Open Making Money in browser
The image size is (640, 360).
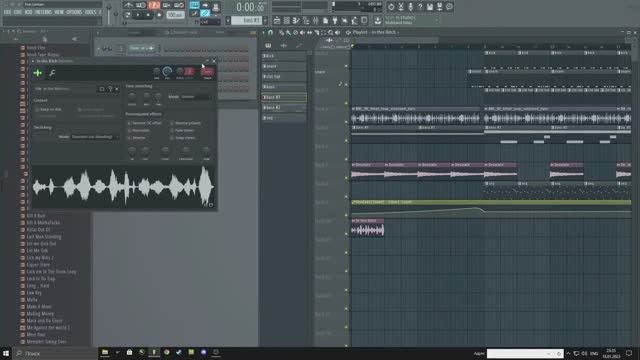tap(40, 313)
